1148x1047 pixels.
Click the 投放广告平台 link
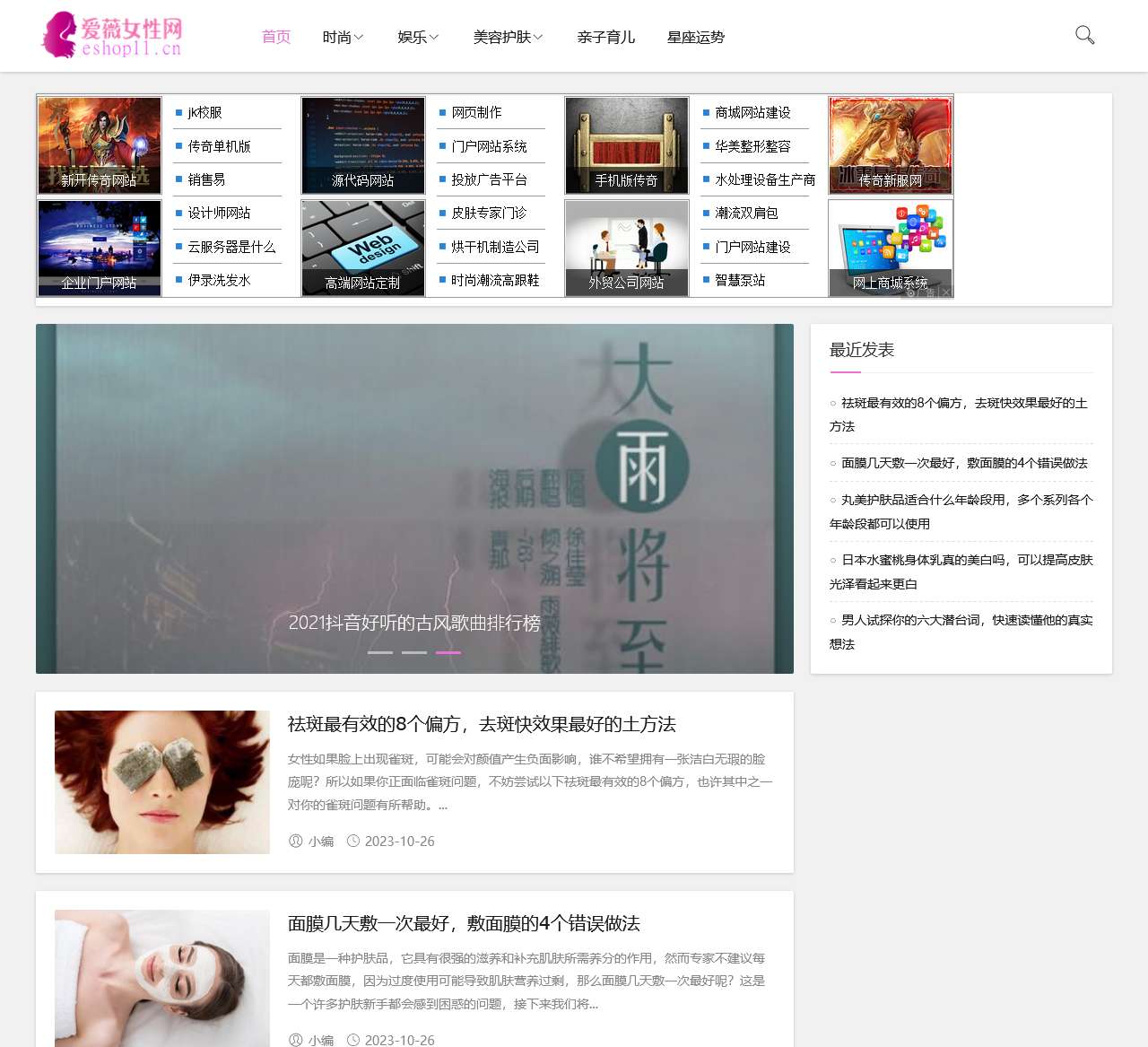[489, 179]
